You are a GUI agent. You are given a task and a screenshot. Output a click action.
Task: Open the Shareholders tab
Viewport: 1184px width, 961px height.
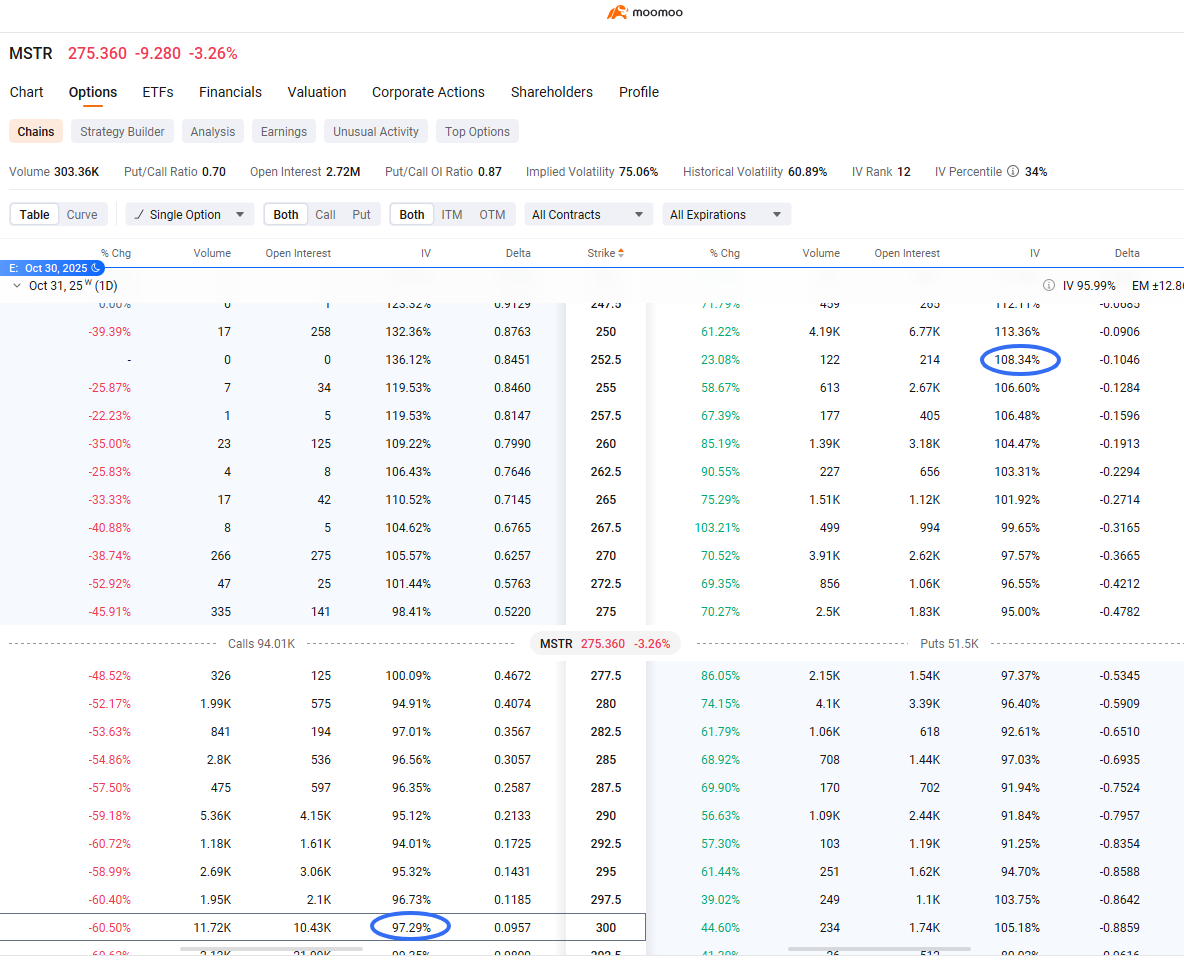pos(552,92)
